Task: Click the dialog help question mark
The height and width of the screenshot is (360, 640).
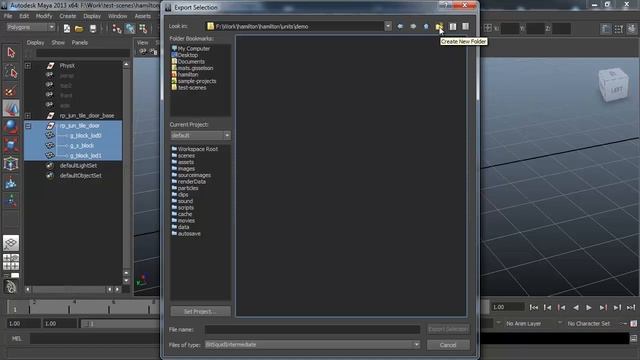Action: coord(445,5)
